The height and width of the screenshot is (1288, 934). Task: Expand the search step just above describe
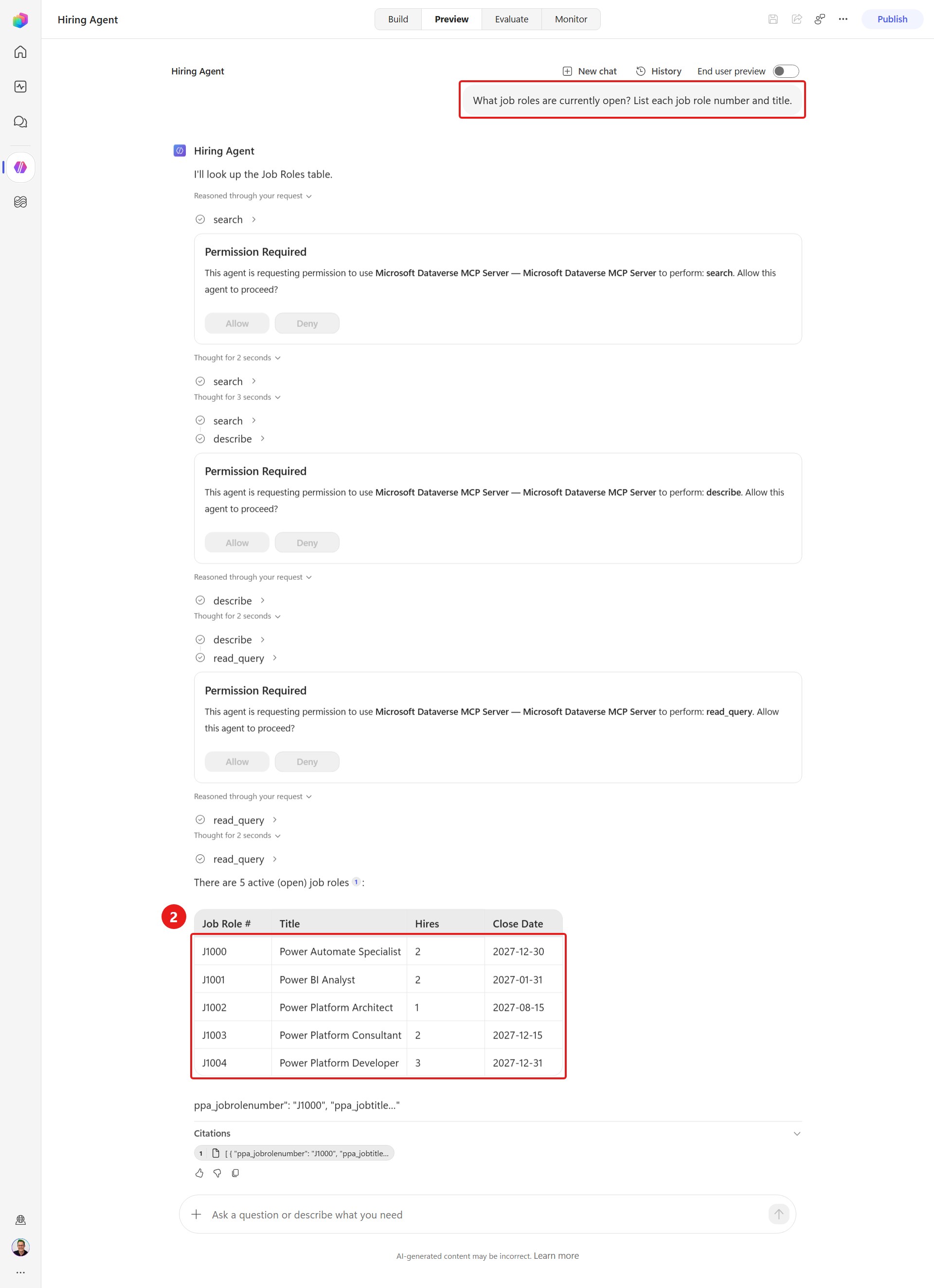click(226, 421)
